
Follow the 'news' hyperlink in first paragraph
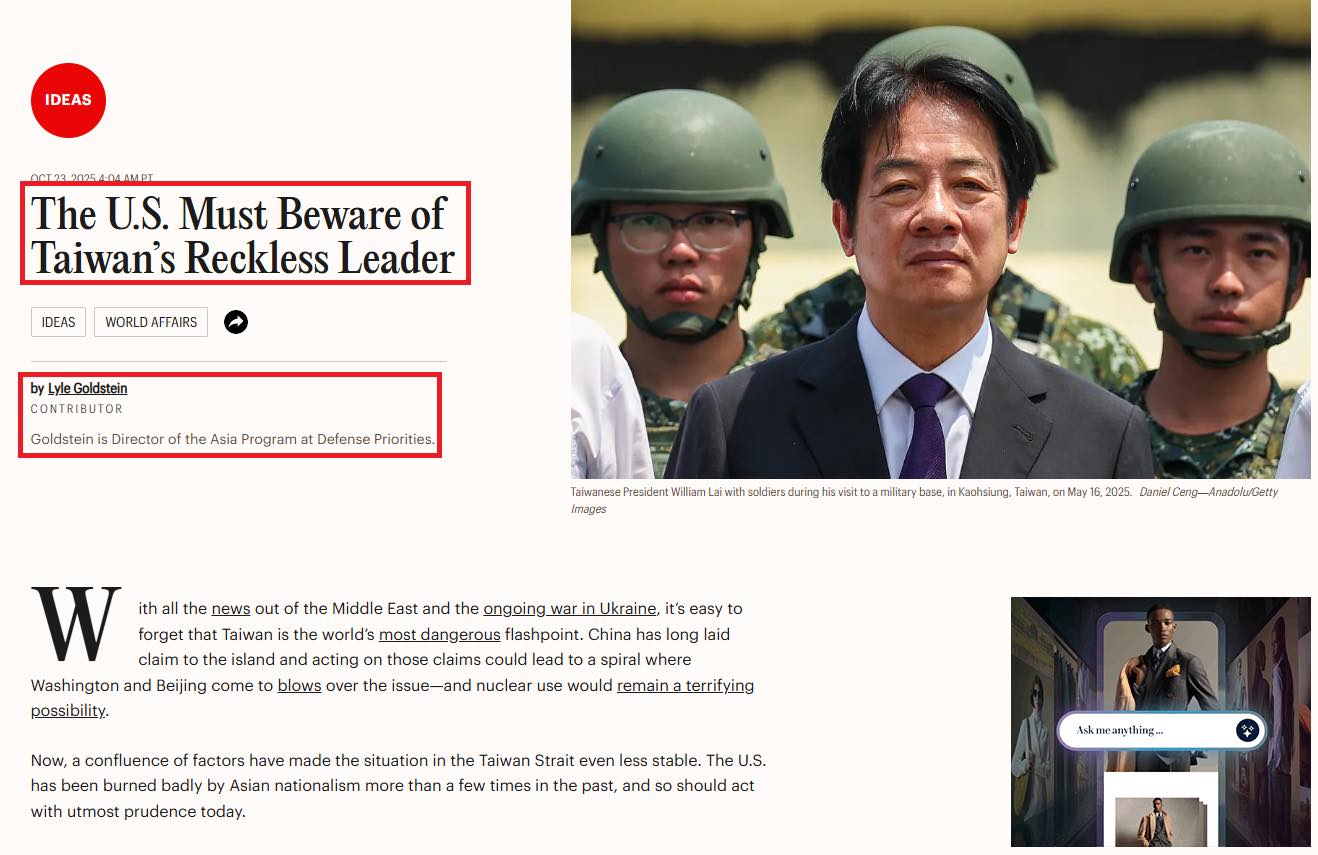click(231, 608)
